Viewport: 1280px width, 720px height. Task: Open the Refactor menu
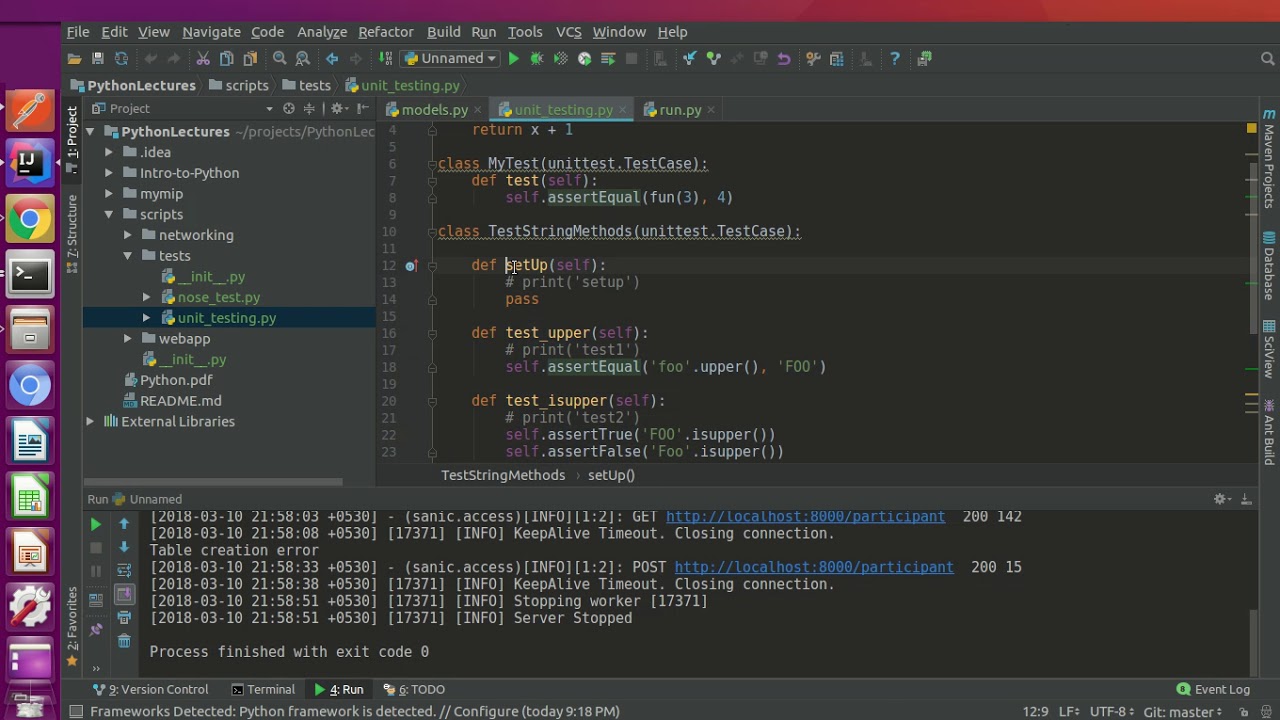click(386, 32)
